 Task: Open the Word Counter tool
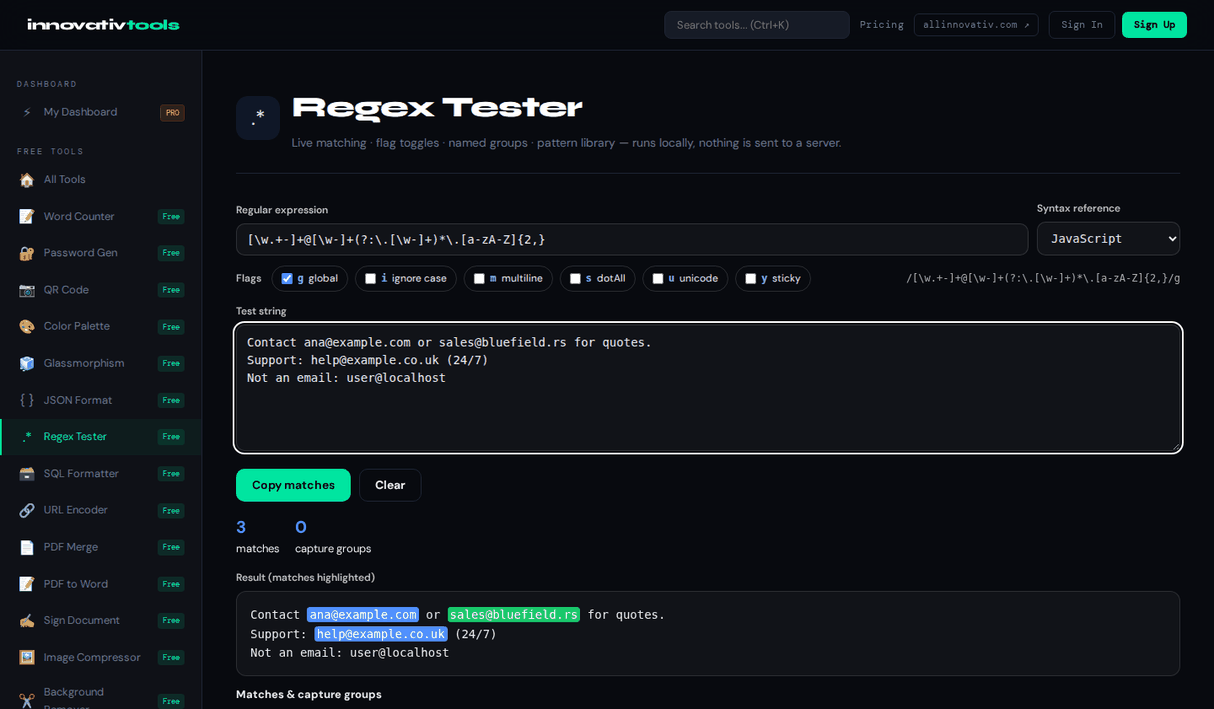pos(101,216)
